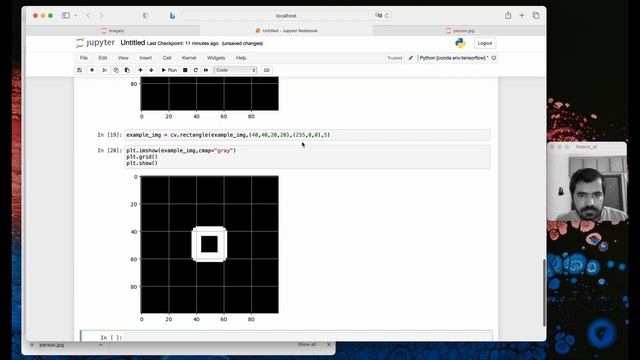Open the View menu

(x=123, y=58)
